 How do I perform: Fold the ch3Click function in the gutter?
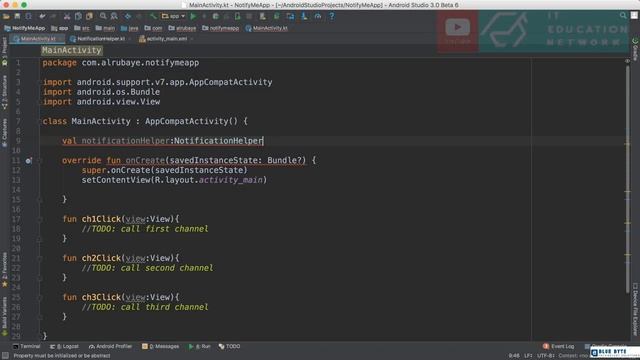40,298
